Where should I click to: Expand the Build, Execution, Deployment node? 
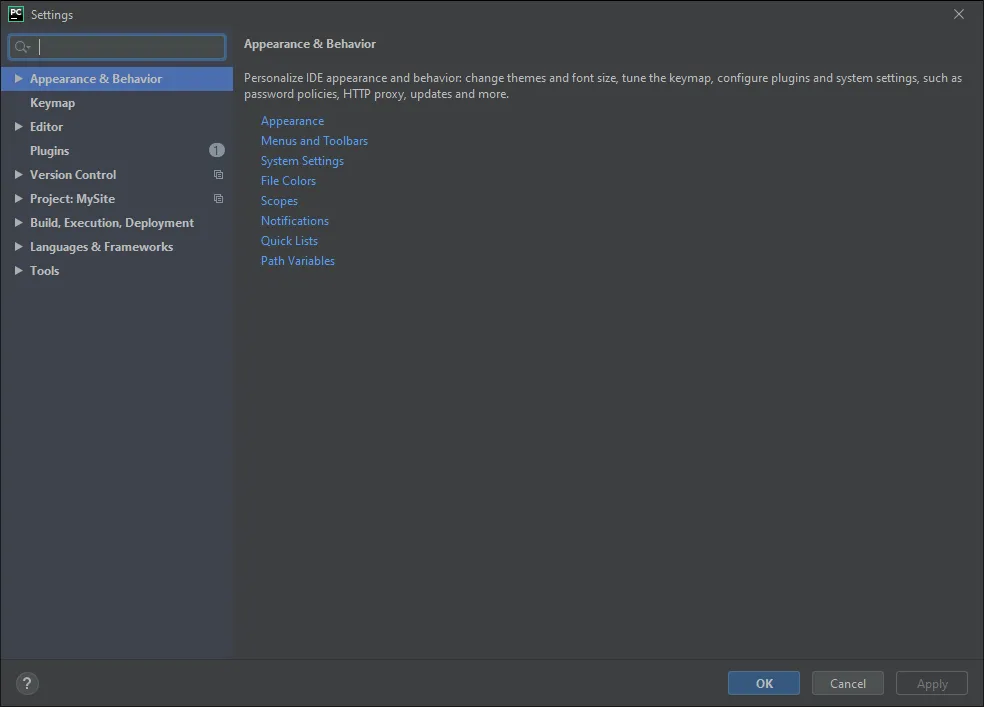18,223
